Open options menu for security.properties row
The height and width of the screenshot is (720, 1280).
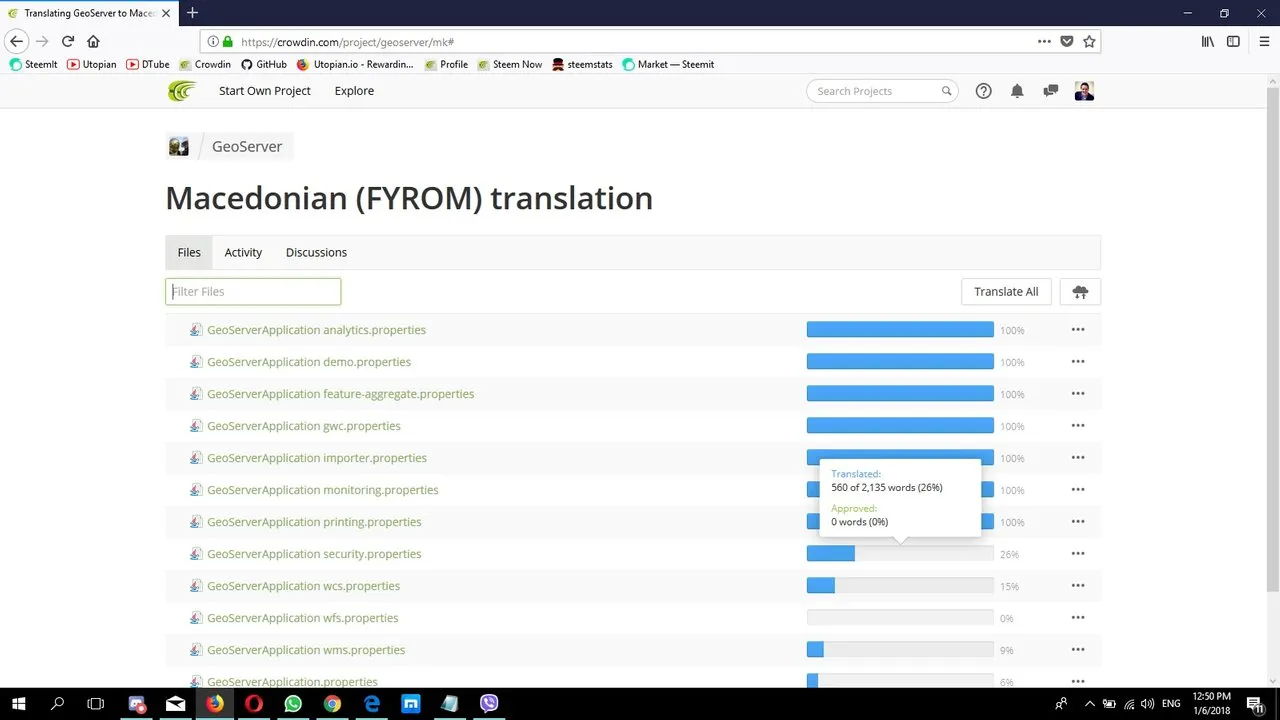pyautogui.click(x=1078, y=554)
